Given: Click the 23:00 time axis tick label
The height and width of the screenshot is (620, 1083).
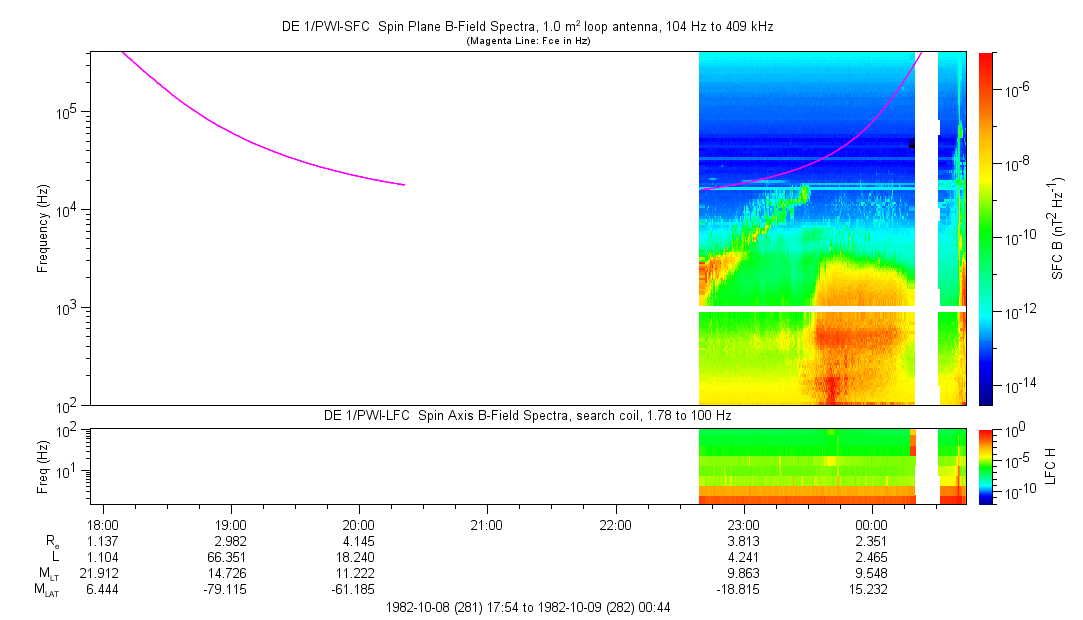Looking at the screenshot, I should point(743,525).
